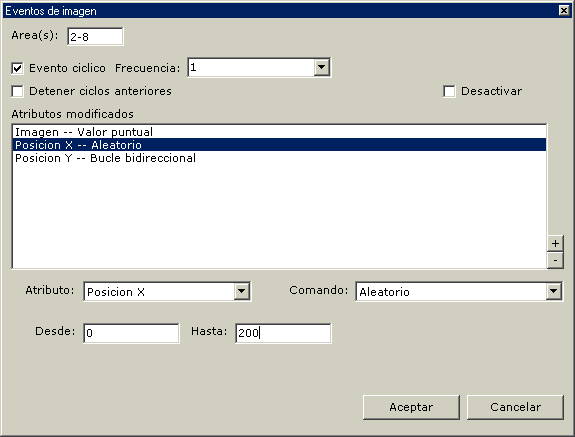
Task: Focus the Area(s) input field
Action: click(95, 36)
